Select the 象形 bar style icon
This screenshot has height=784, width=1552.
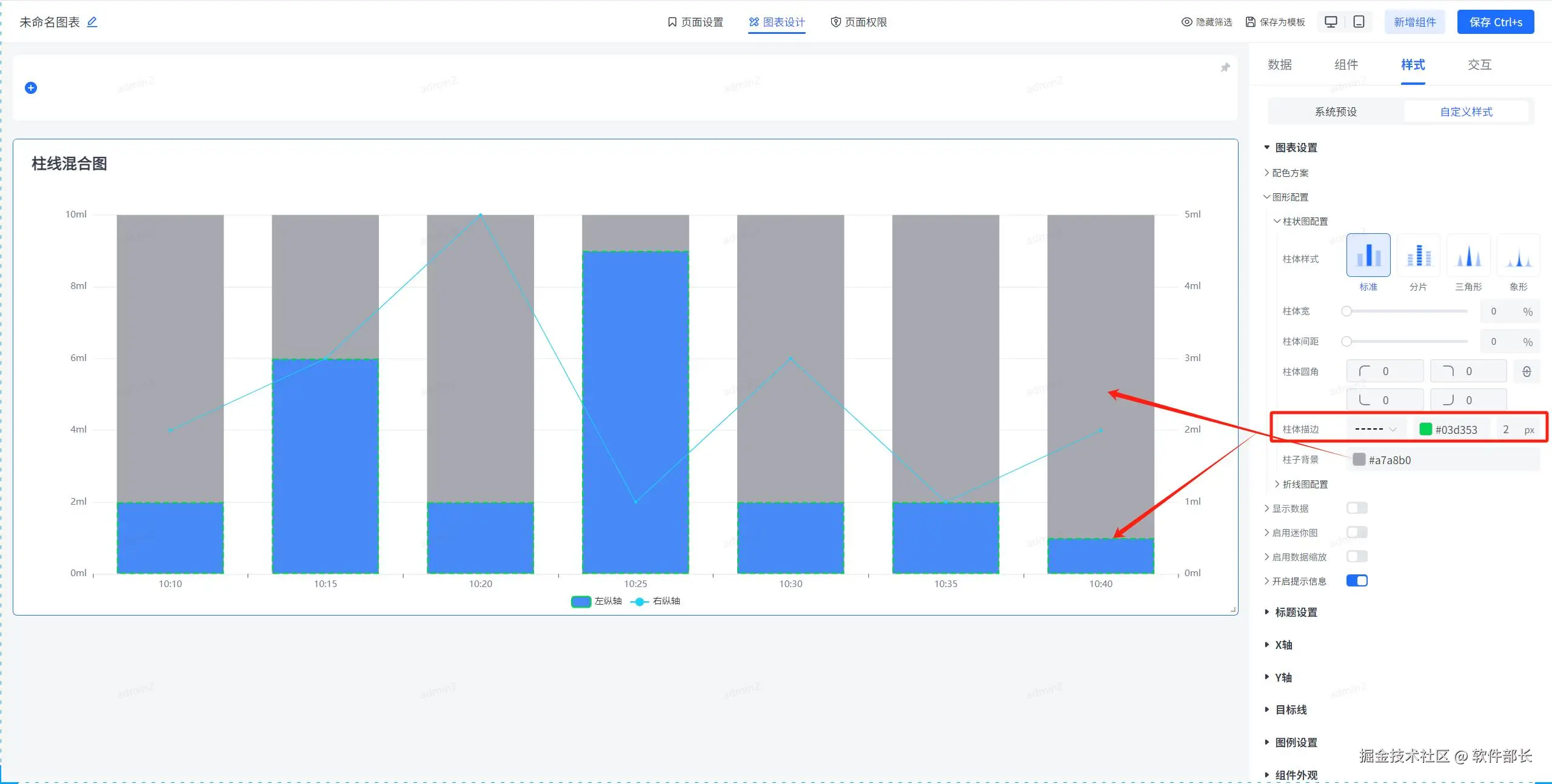tap(1518, 256)
